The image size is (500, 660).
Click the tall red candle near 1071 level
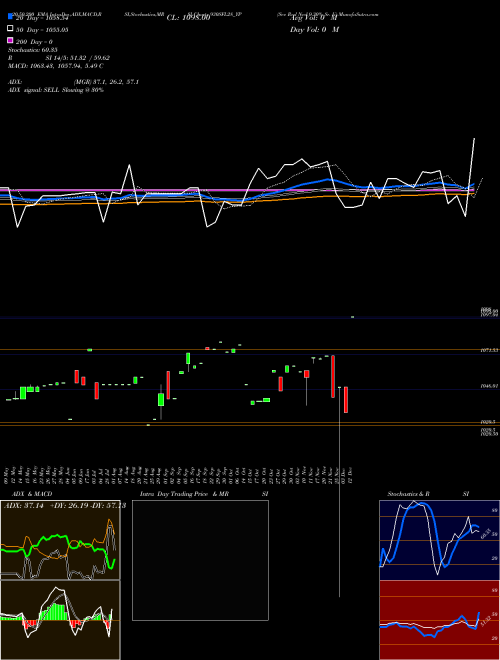pos(333,376)
